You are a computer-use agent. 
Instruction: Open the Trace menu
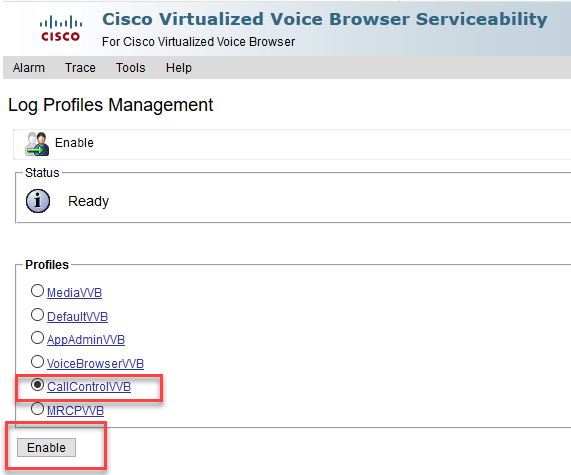point(80,68)
